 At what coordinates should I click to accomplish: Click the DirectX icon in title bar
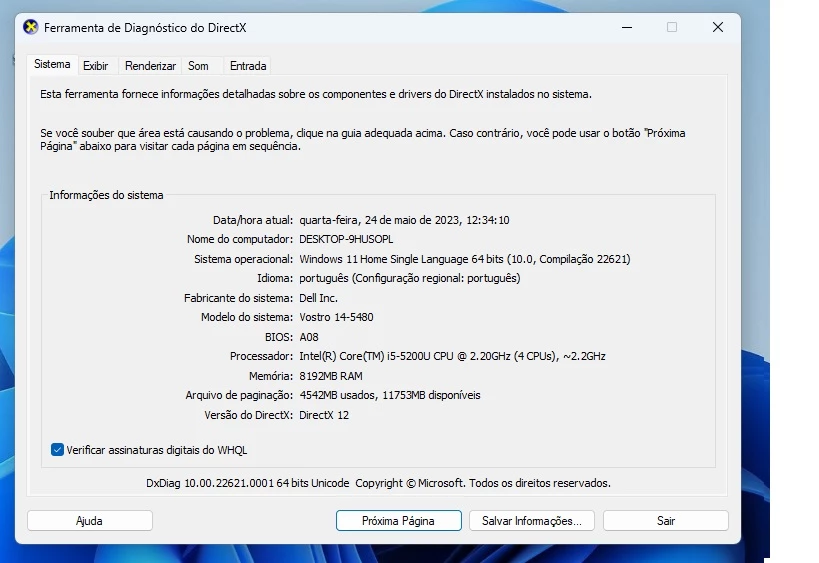pyautogui.click(x=31, y=27)
